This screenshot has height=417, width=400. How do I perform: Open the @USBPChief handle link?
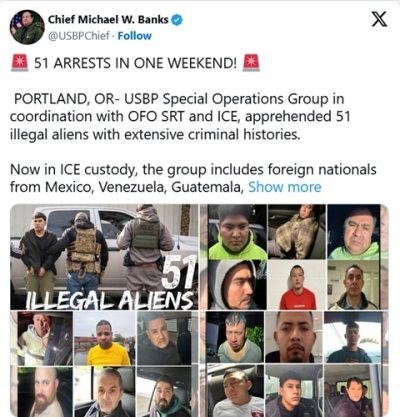click(x=79, y=36)
